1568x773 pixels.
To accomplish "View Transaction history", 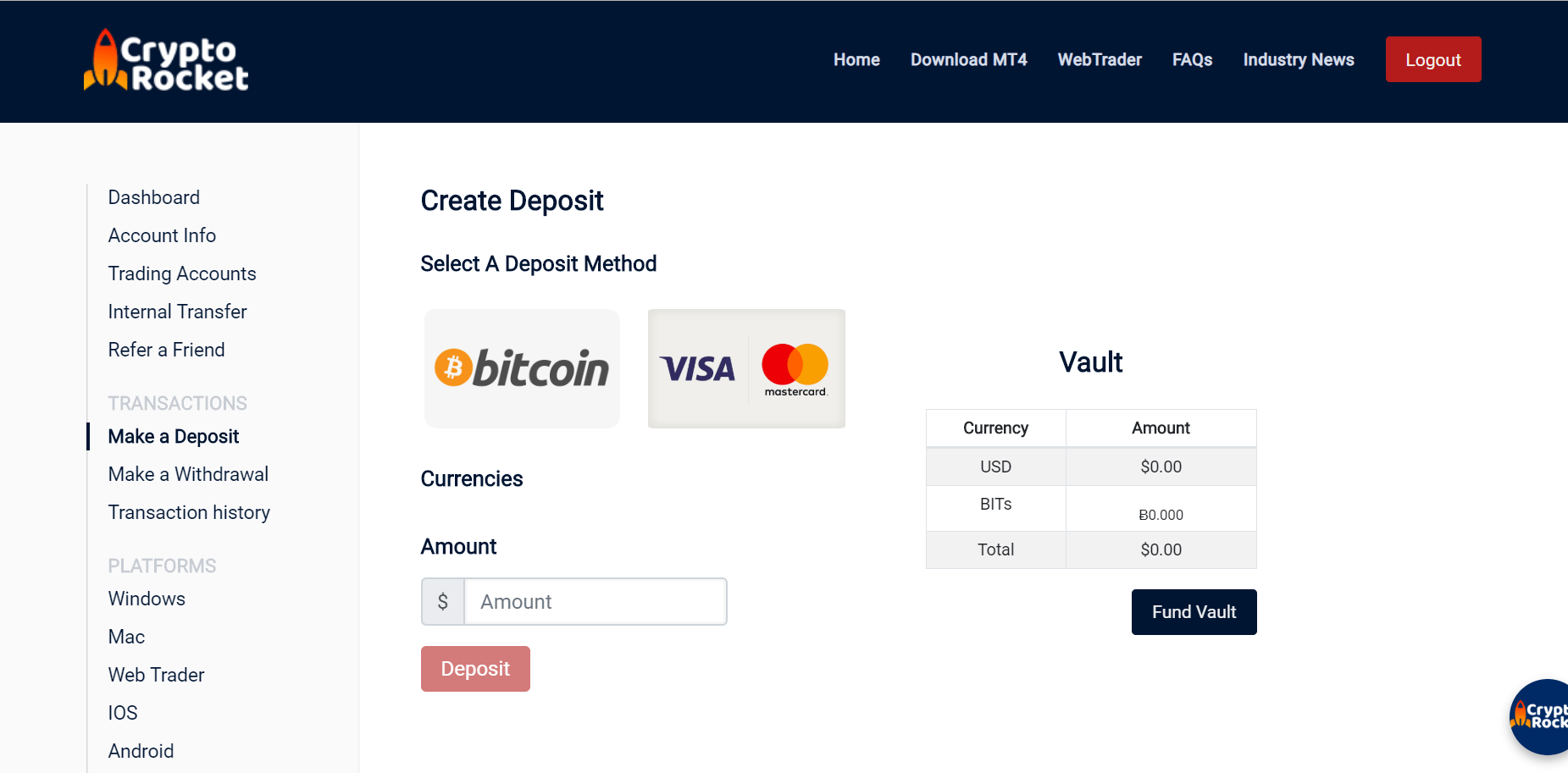I will coord(189,512).
